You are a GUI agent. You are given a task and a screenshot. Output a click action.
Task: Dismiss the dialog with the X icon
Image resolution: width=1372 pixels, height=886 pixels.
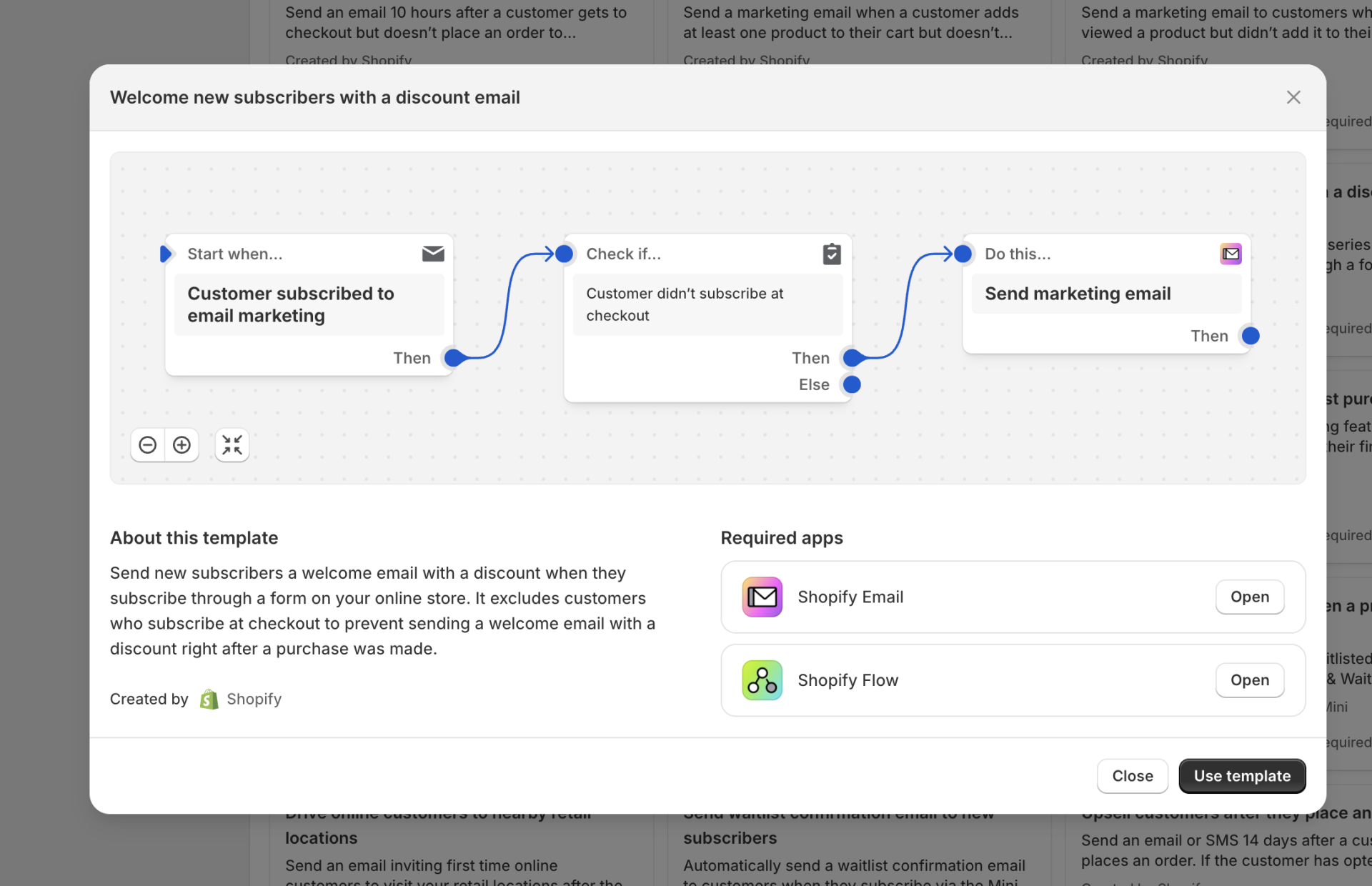[1293, 97]
